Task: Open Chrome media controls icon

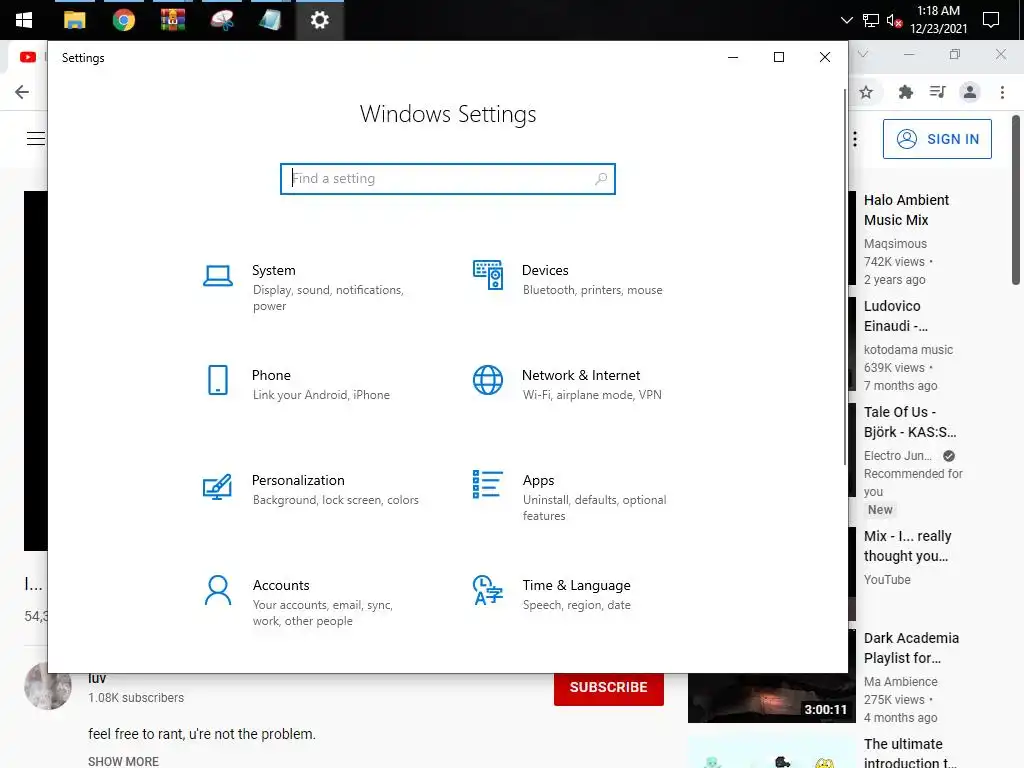Action: (x=937, y=92)
